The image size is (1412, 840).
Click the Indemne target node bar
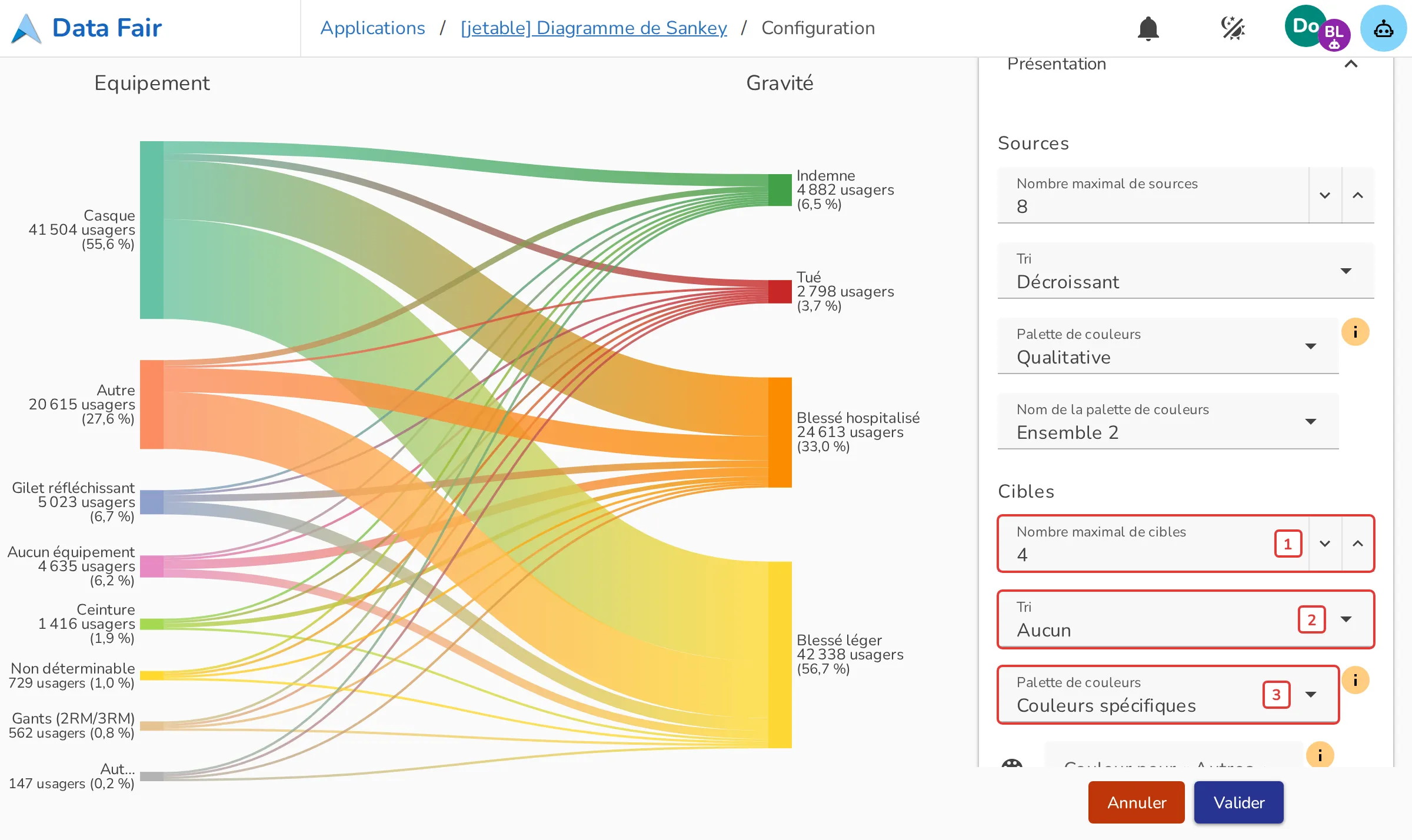coord(780,190)
